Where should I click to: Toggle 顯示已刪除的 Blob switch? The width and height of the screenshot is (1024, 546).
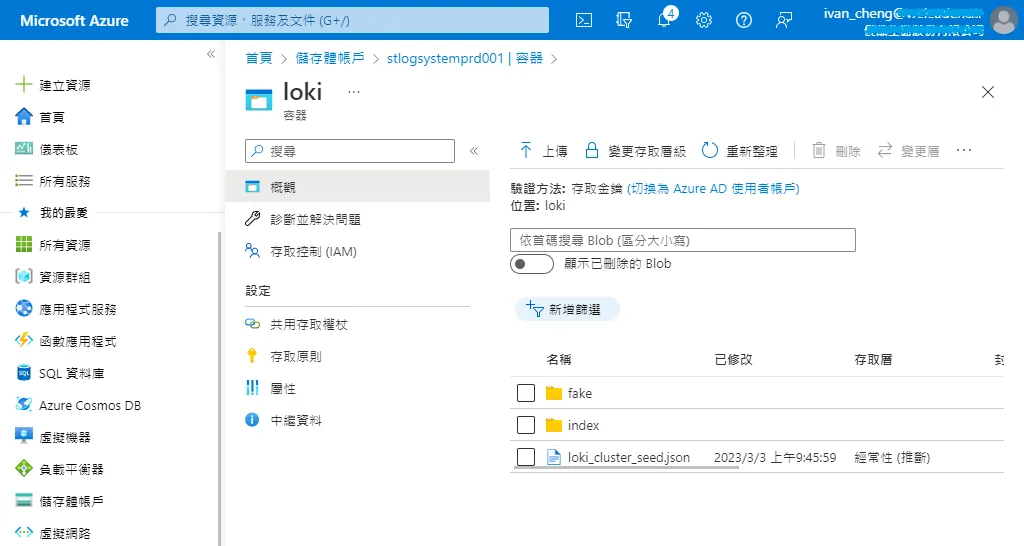[x=532, y=264]
